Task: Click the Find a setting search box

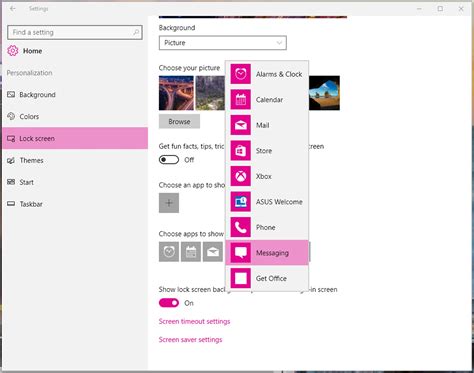Action: point(75,32)
